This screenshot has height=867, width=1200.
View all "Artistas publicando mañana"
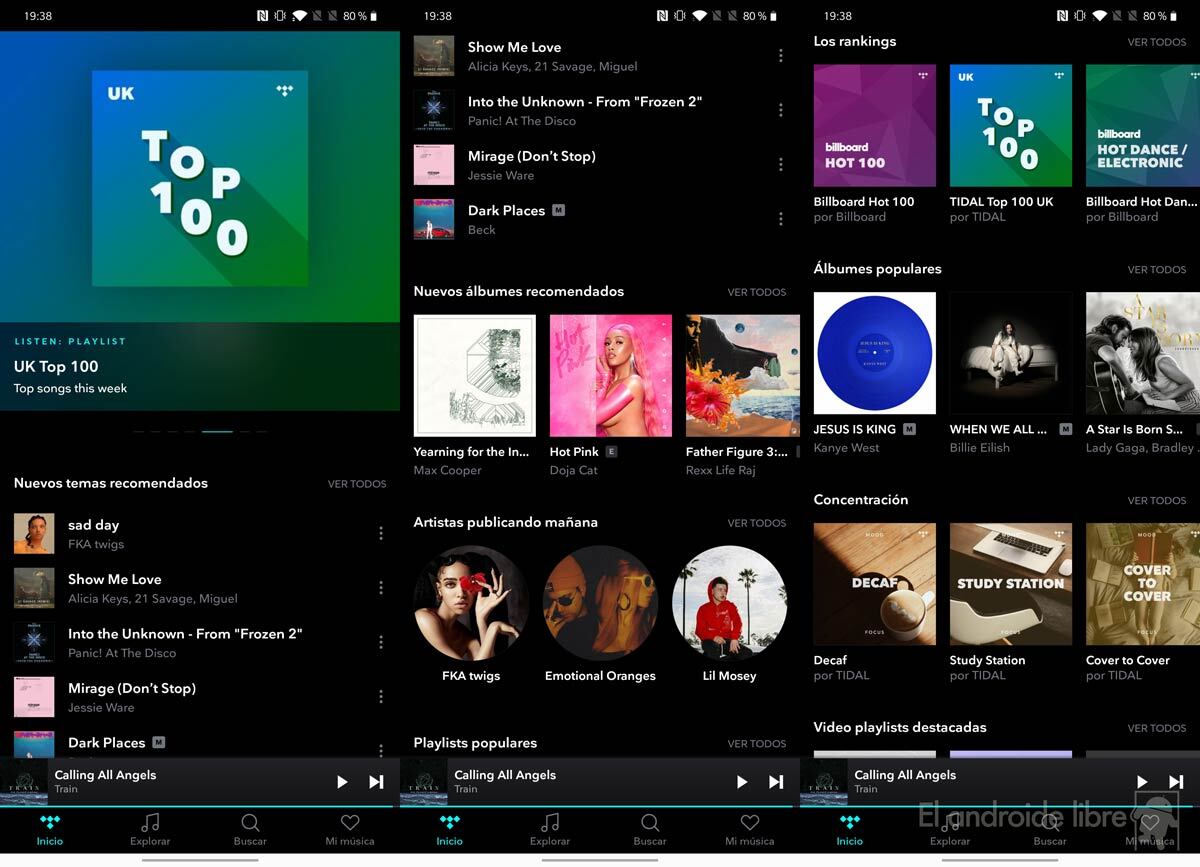click(x=756, y=523)
